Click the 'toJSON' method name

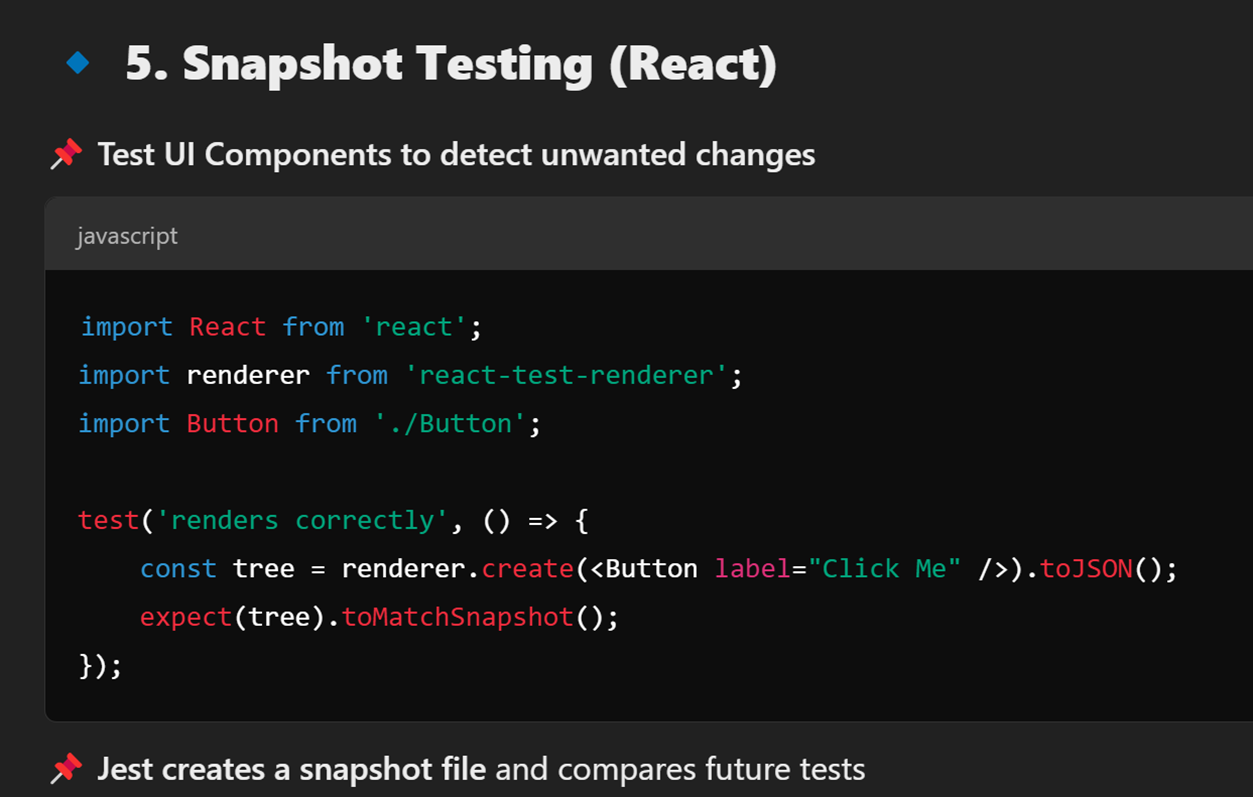click(1086, 569)
